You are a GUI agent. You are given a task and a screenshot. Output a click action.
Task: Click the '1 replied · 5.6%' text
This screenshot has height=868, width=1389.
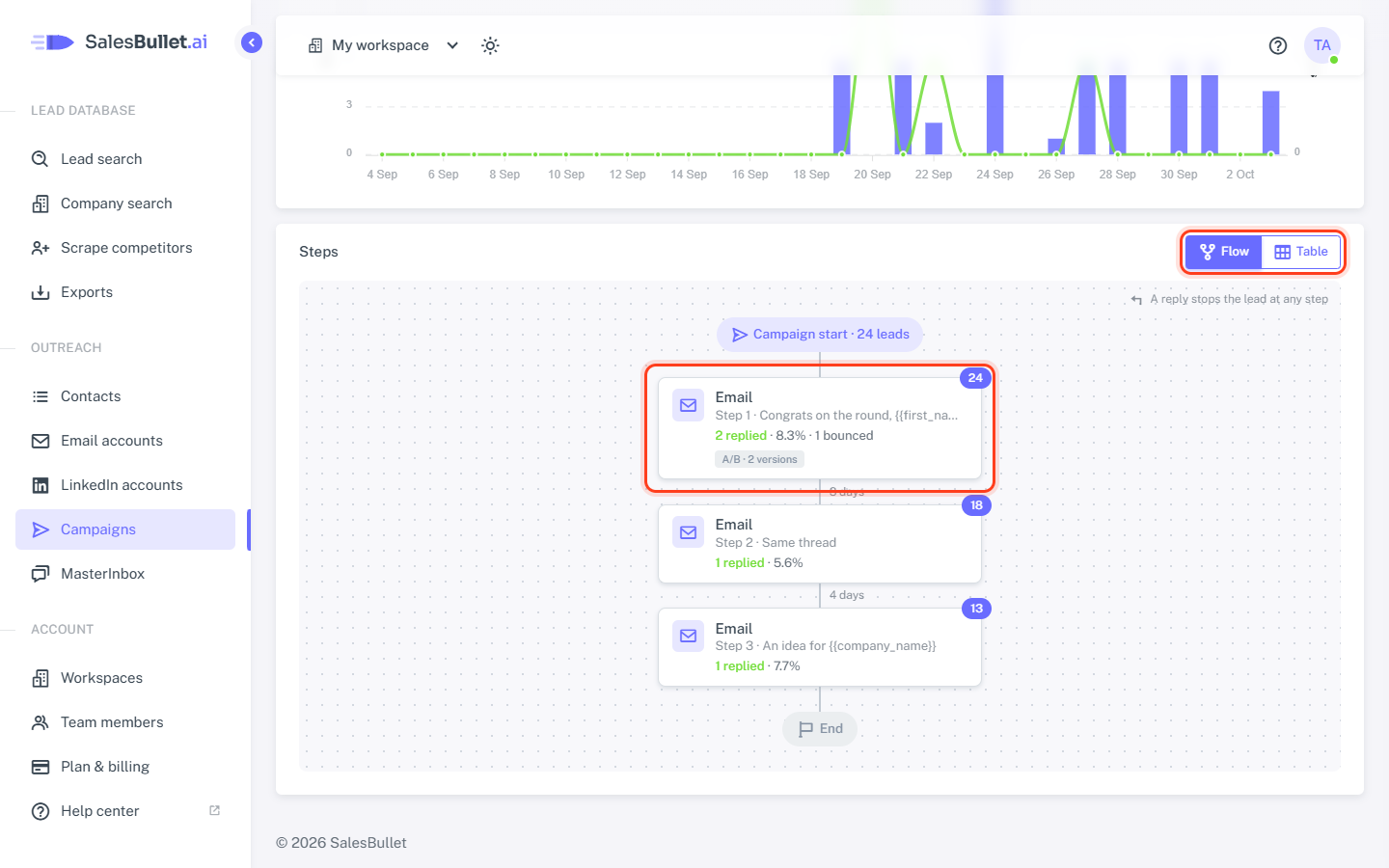759,563
